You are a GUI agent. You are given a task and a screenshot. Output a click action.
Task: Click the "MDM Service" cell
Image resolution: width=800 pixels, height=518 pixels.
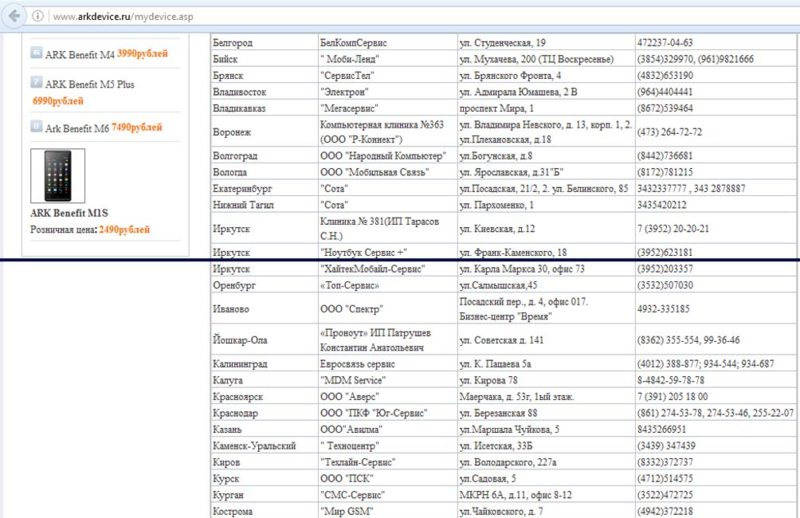pos(388,380)
